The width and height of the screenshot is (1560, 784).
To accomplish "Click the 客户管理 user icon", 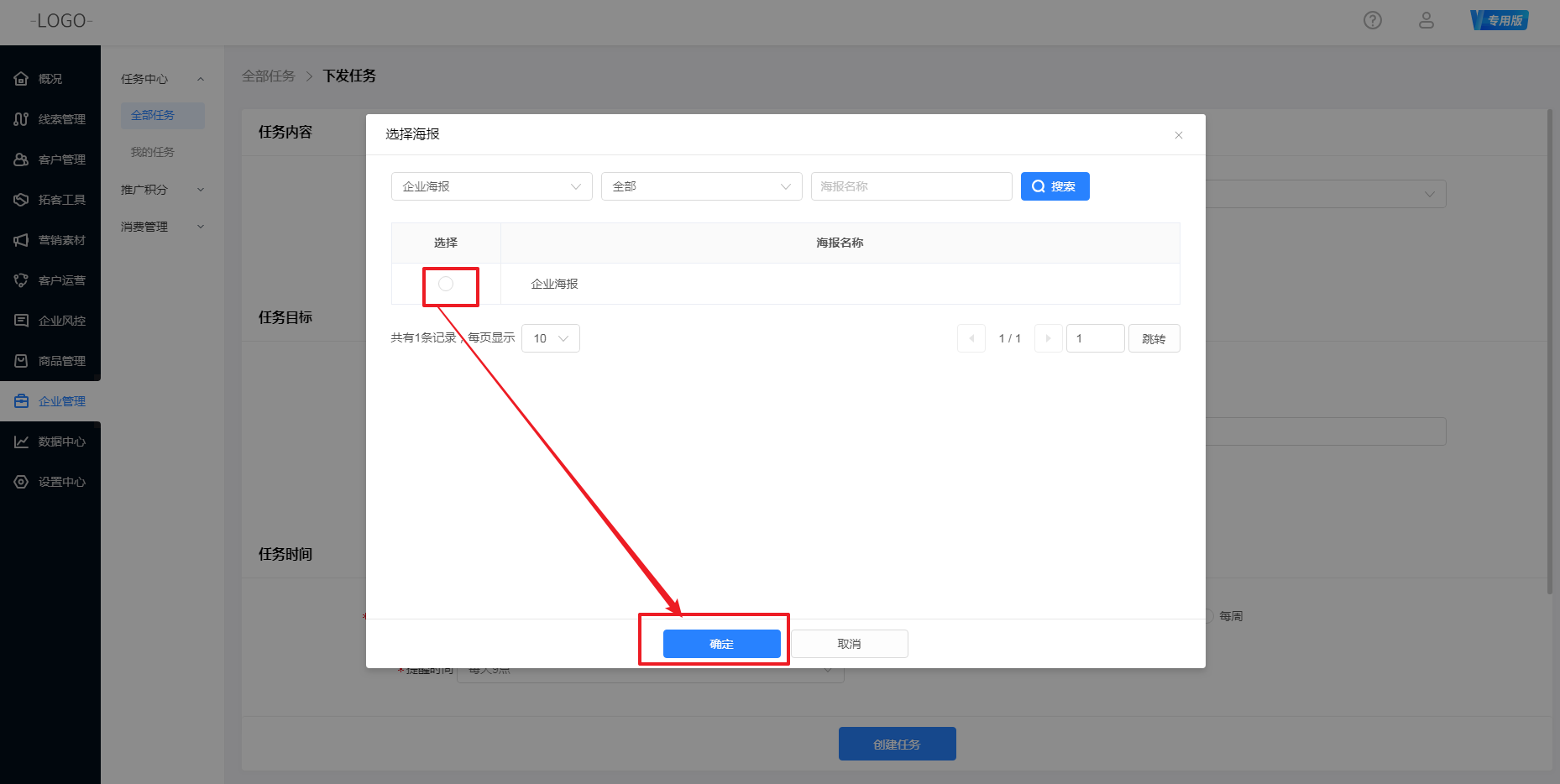I will coord(21,159).
